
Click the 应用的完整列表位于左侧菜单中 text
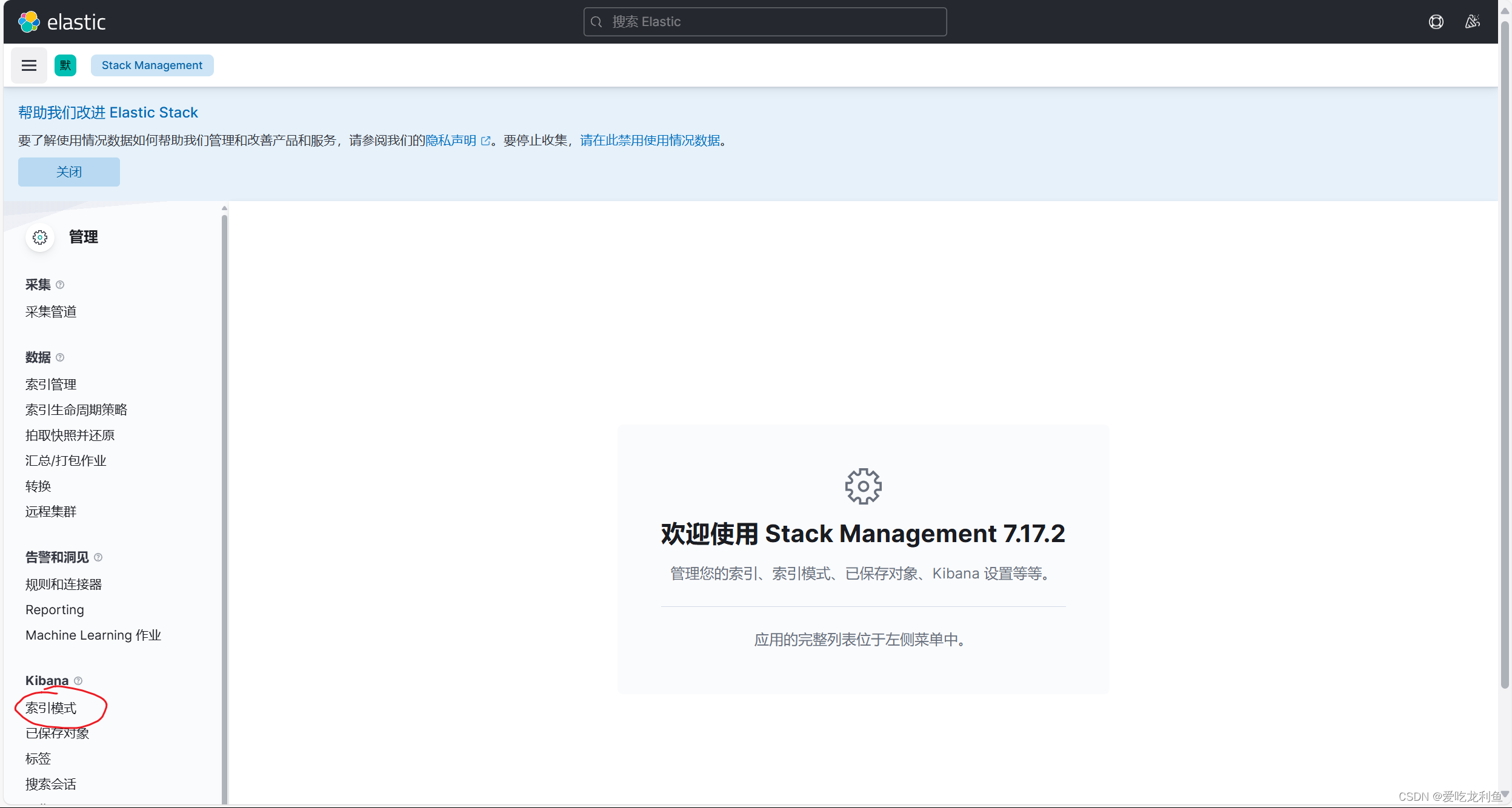click(x=860, y=640)
